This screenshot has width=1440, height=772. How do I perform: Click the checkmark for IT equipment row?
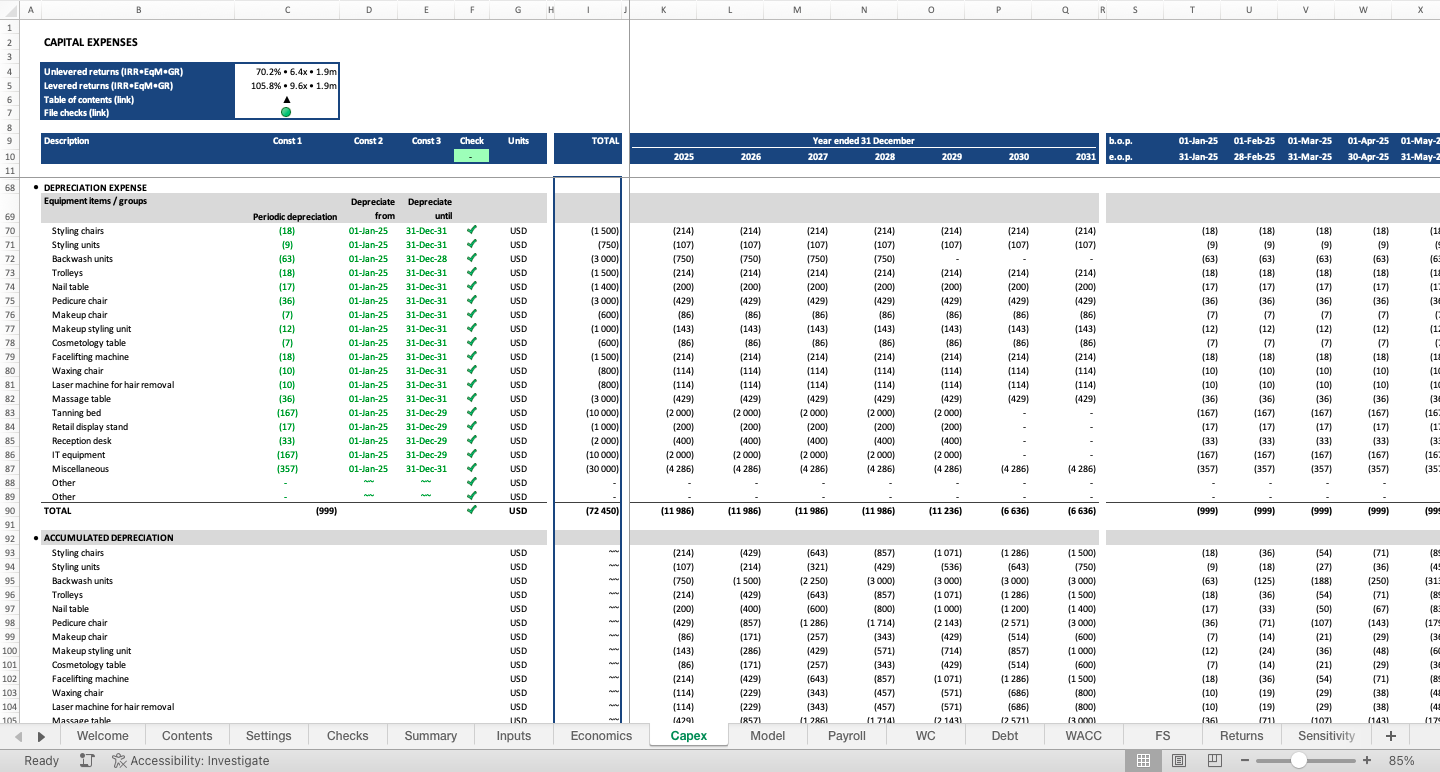(x=472, y=454)
